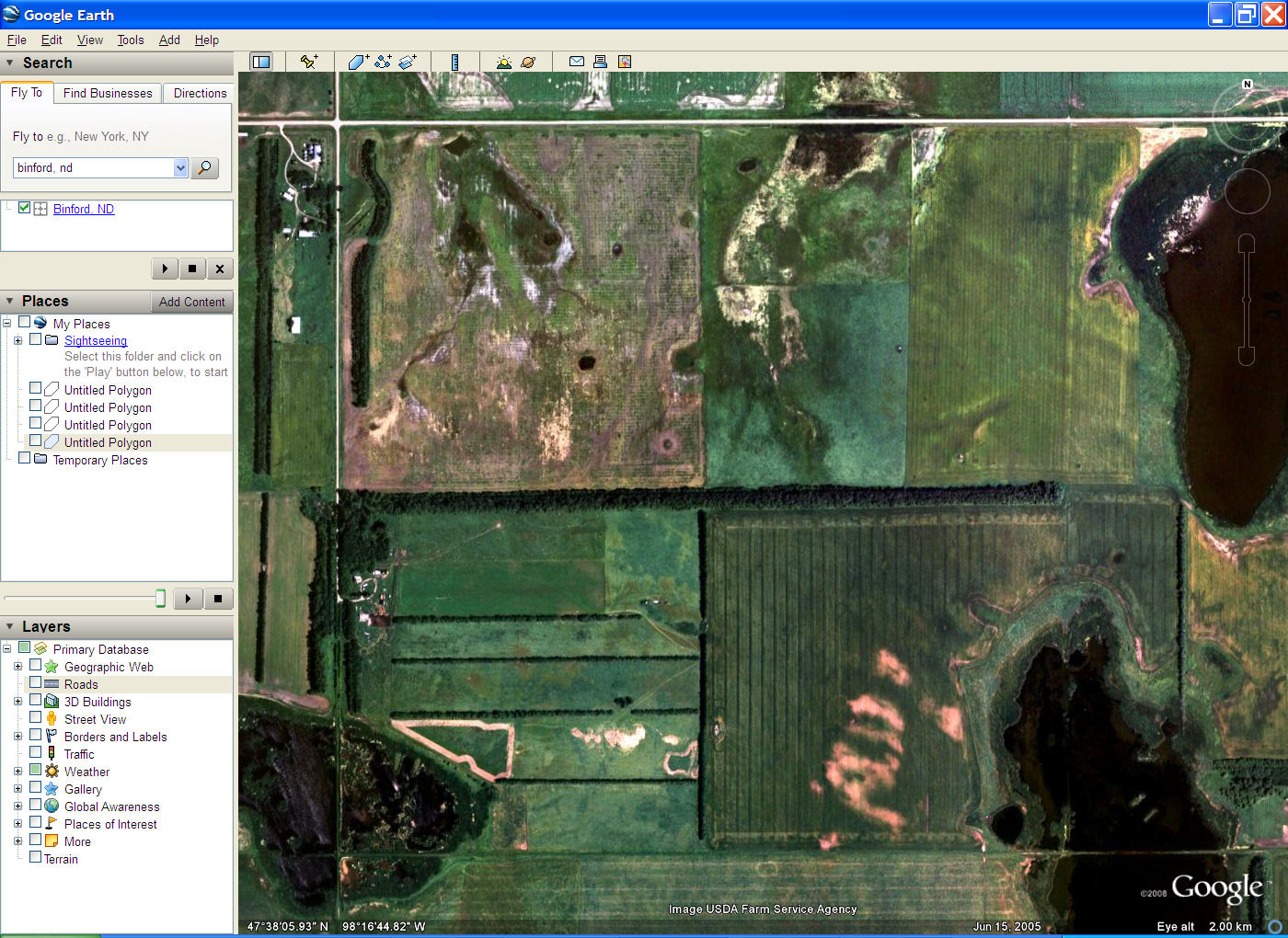This screenshot has height=938, width=1288.
Task: Play the search results tour
Action: [x=165, y=269]
